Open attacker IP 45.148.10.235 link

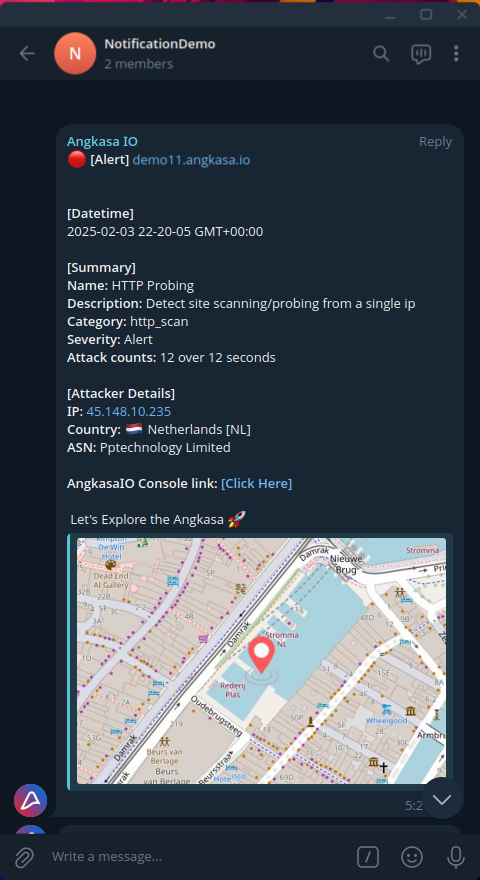(129, 411)
